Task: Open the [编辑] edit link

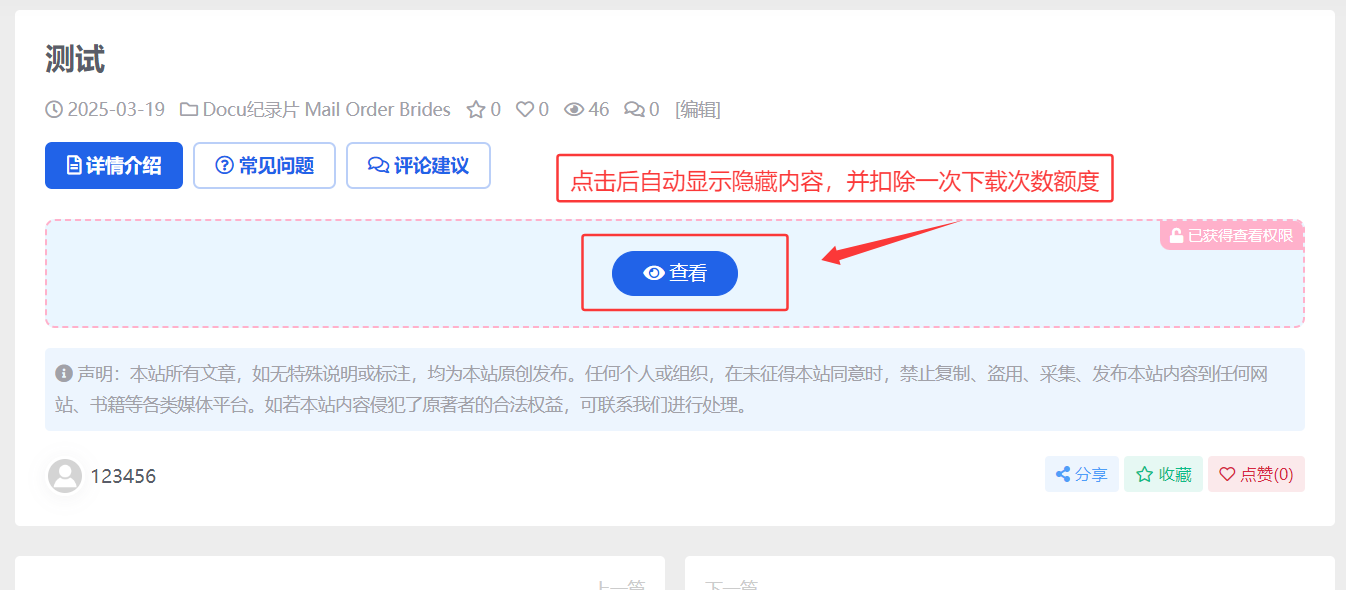Action: (698, 110)
